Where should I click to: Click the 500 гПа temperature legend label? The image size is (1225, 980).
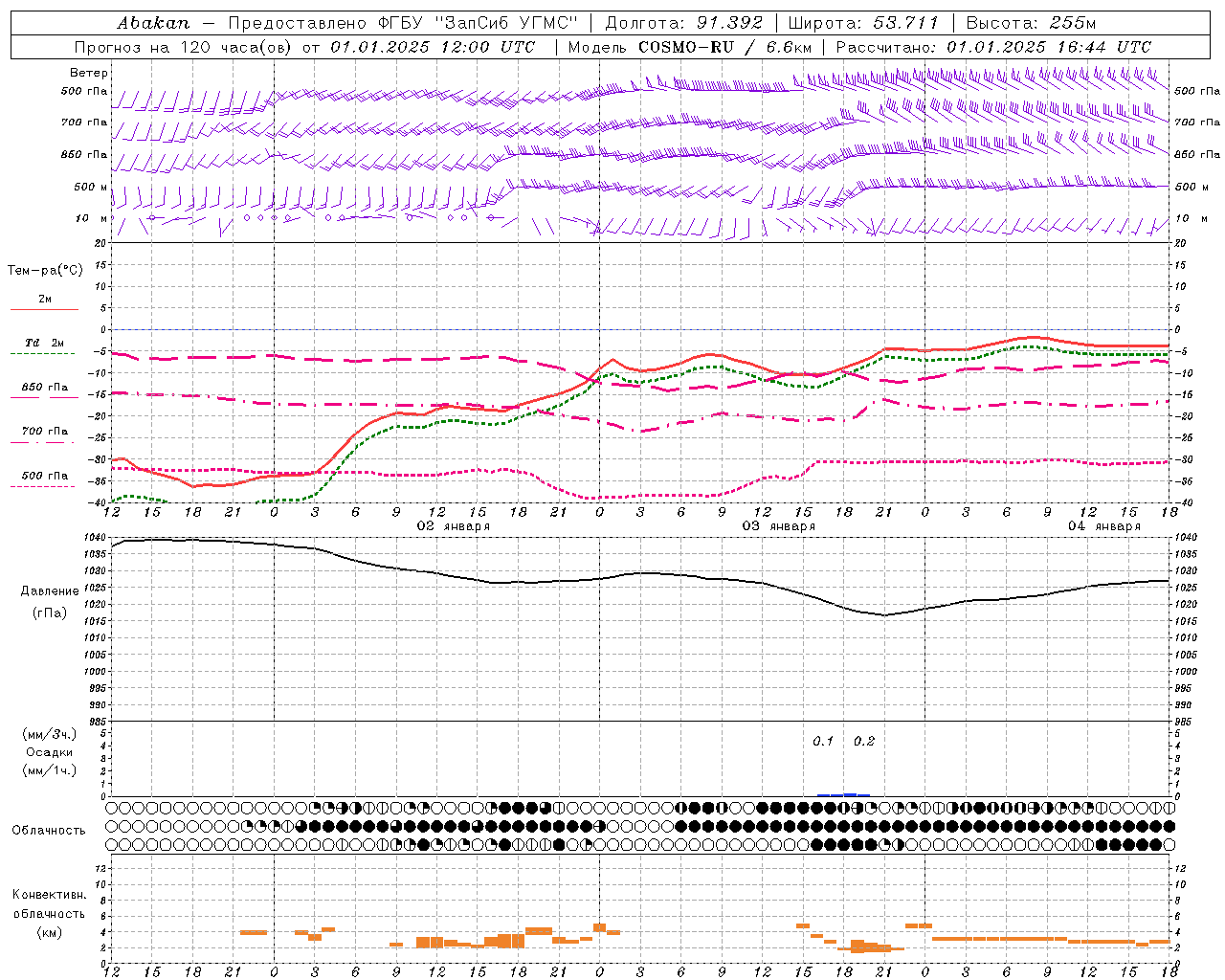click(x=45, y=476)
